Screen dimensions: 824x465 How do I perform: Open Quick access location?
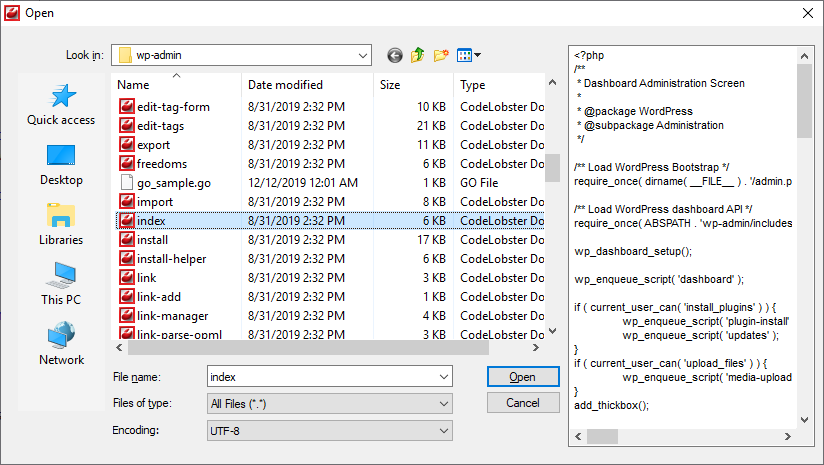61,105
